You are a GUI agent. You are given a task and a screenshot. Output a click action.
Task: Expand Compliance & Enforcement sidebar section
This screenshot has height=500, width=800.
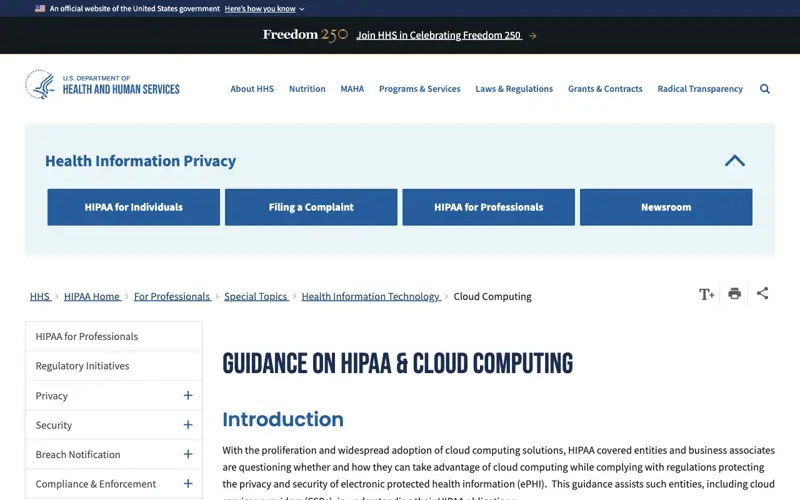point(188,484)
